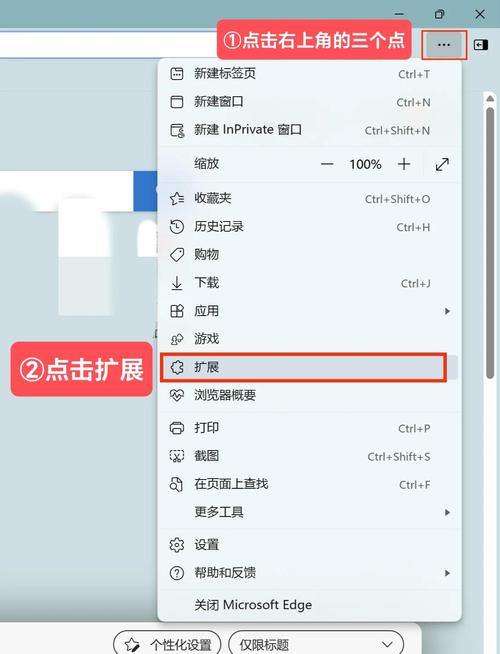Open the 仅限标题 dropdown
Viewport: 500px width, 654px height.
(x=316, y=644)
